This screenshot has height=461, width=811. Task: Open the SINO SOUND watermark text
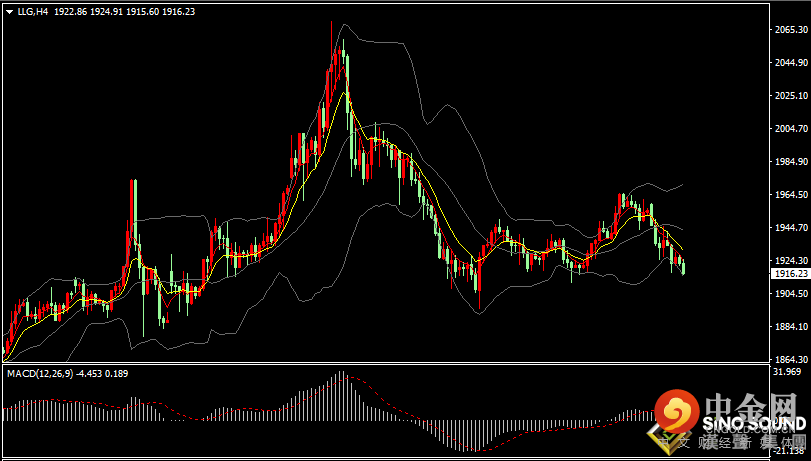pyautogui.click(x=755, y=424)
